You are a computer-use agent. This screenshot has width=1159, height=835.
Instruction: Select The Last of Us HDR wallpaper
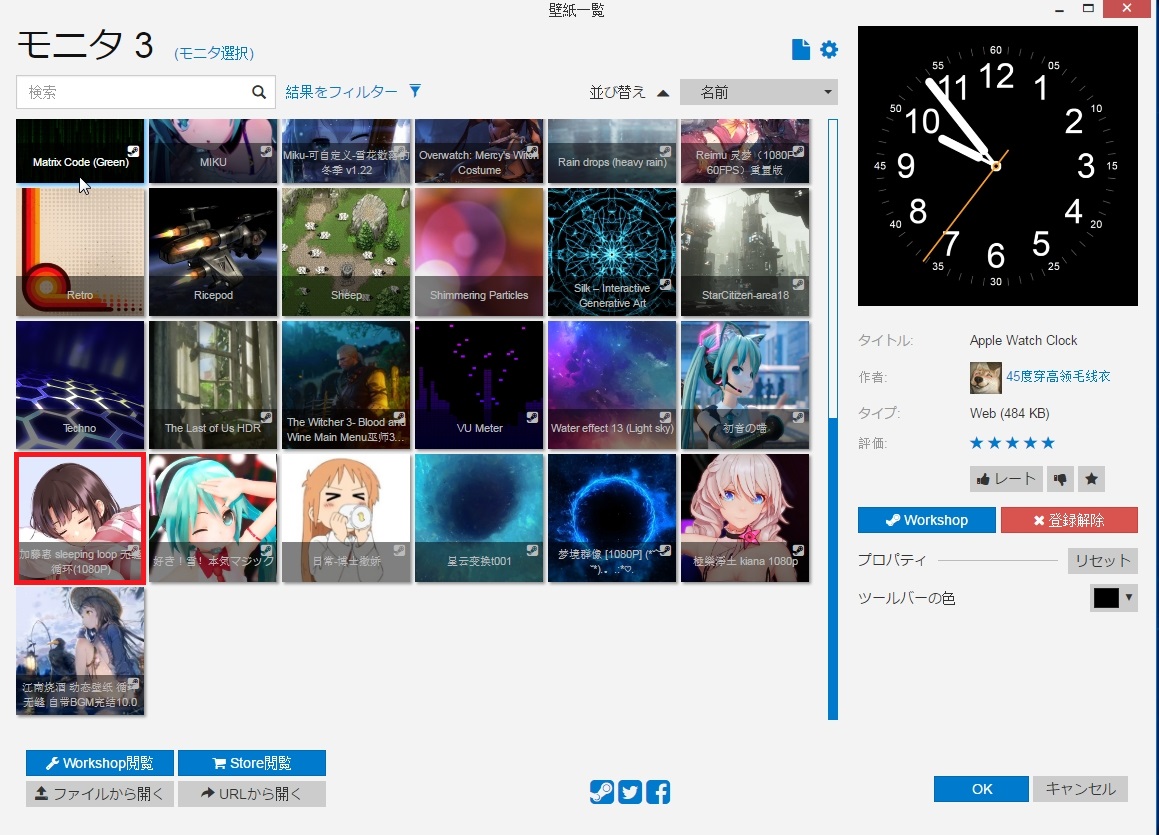coord(213,385)
